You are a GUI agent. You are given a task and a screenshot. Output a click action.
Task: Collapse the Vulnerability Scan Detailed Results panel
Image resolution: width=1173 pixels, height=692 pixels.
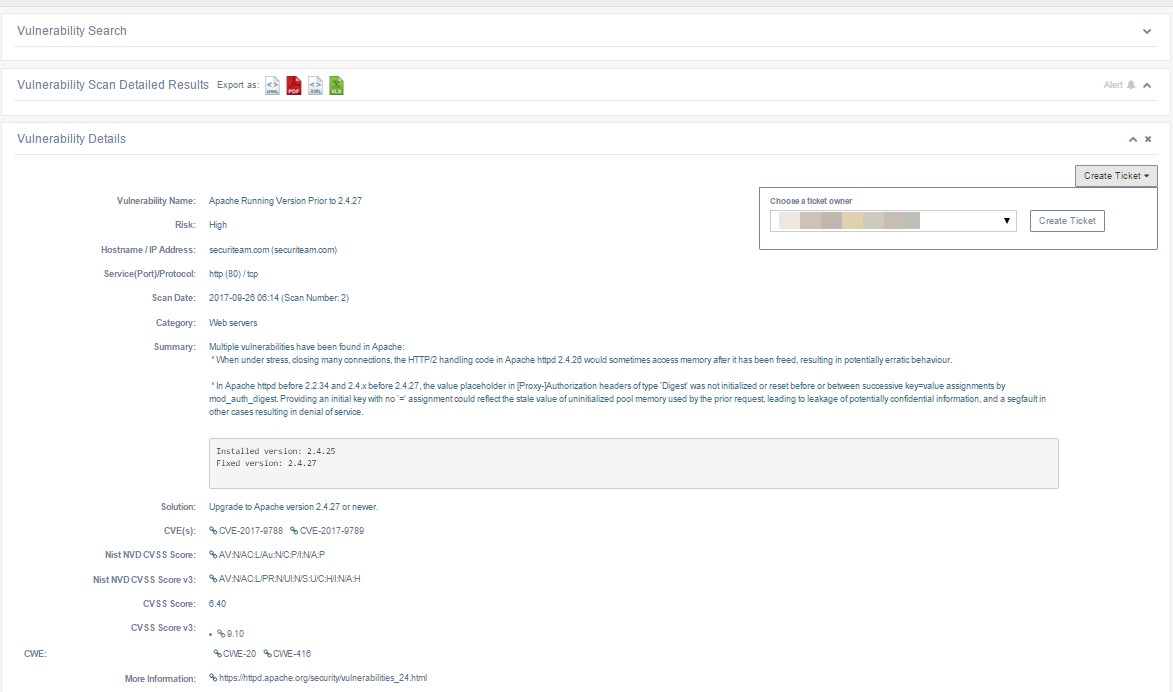[1147, 86]
